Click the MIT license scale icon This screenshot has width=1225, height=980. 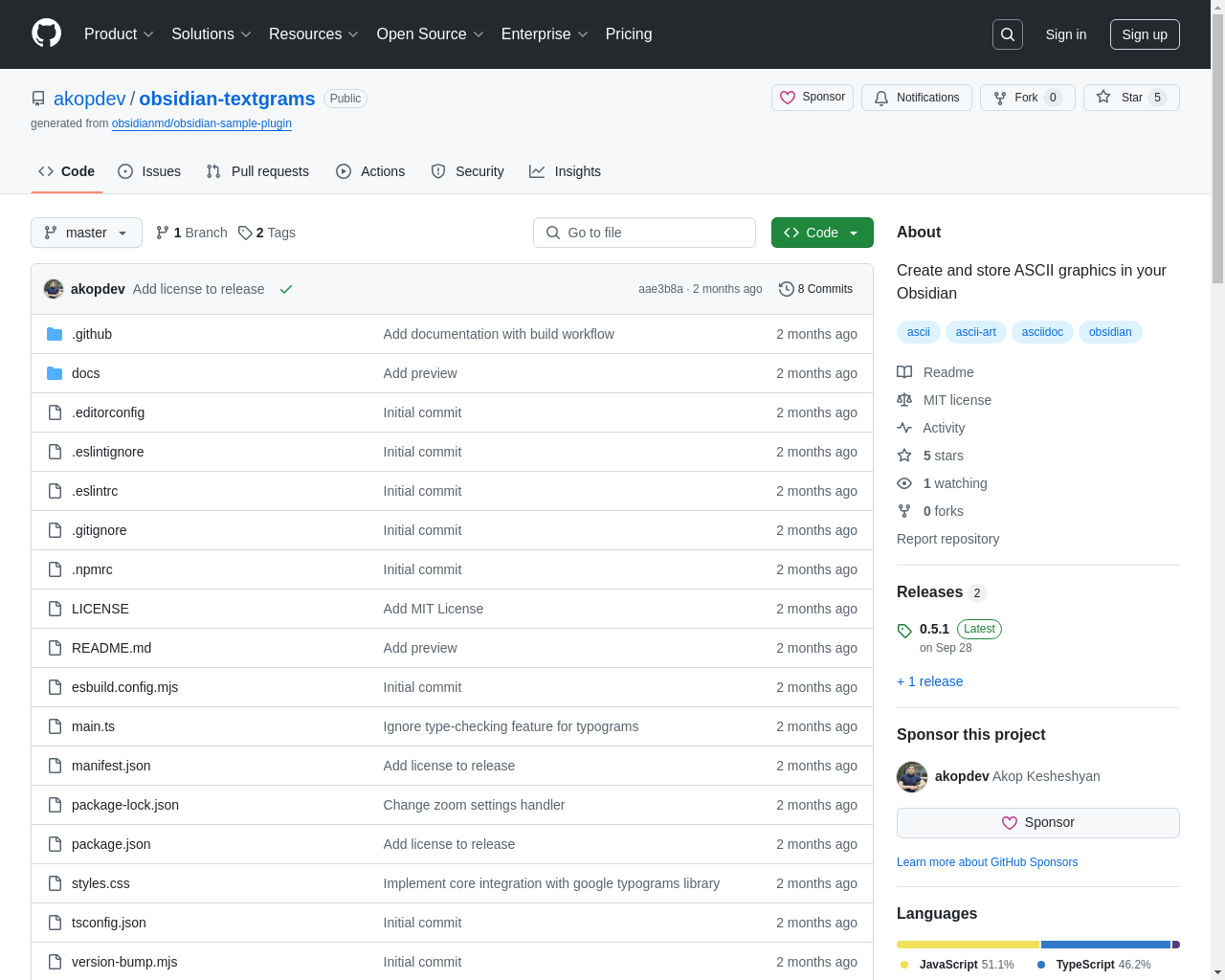pyautogui.click(x=904, y=400)
